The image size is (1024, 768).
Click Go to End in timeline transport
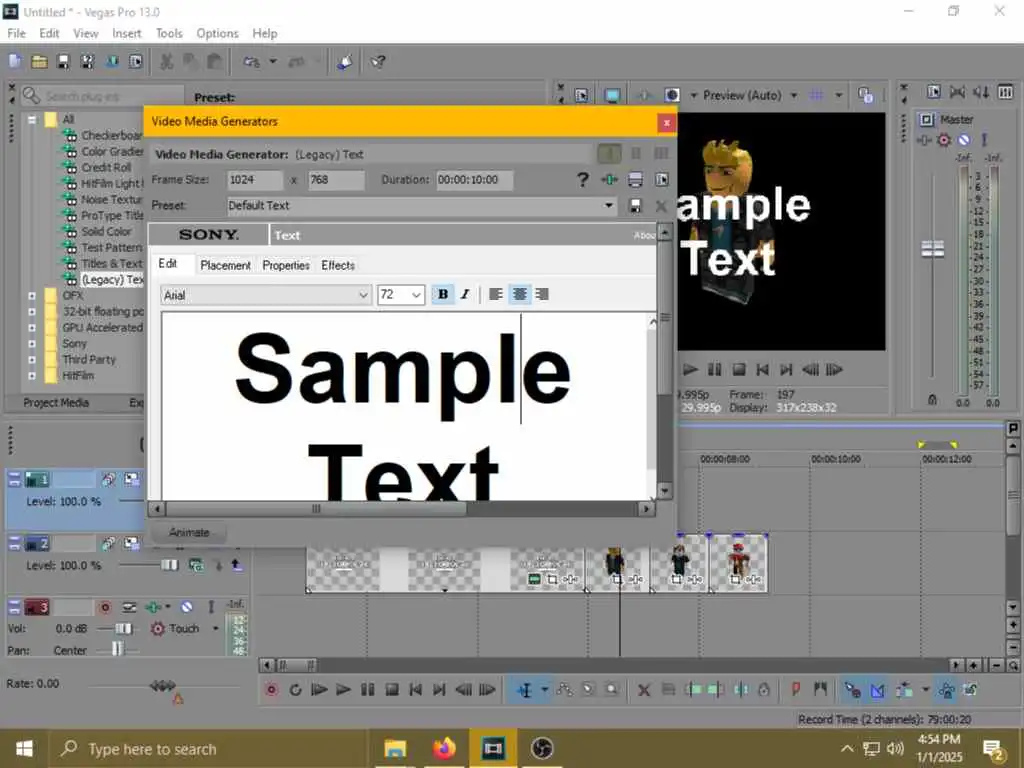(x=440, y=690)
